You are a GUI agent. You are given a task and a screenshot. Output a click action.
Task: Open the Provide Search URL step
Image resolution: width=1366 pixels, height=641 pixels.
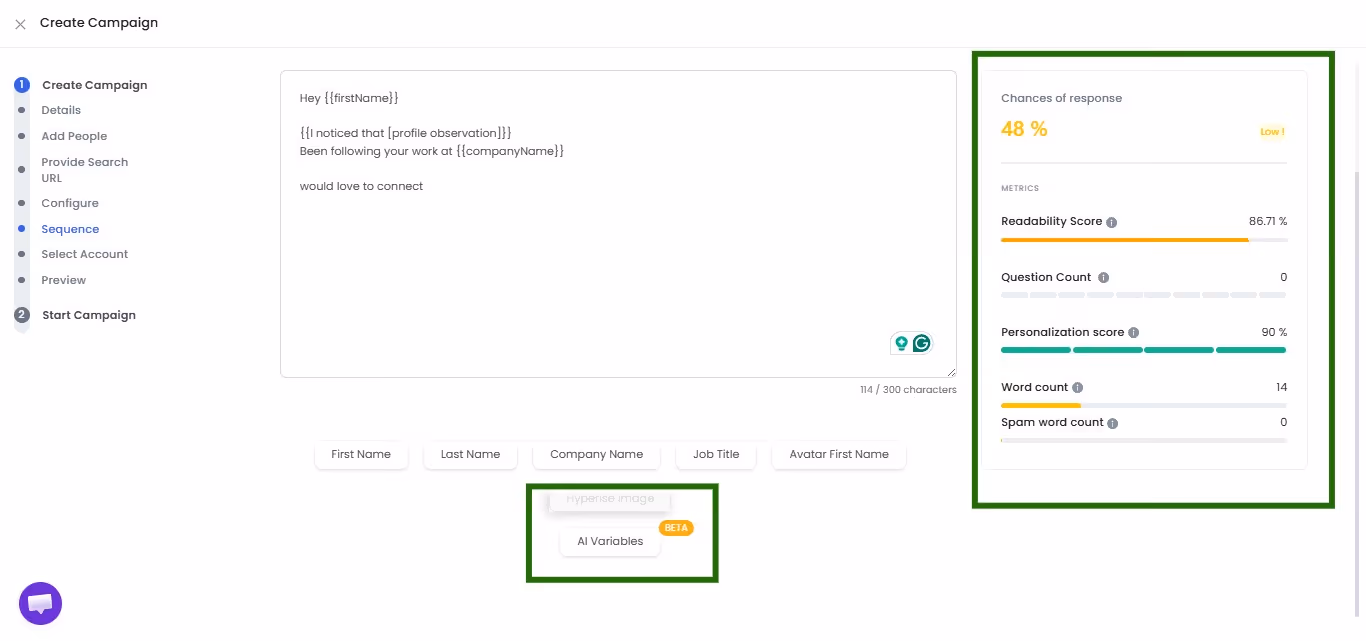pyautogui.click(x=85, y=170)
